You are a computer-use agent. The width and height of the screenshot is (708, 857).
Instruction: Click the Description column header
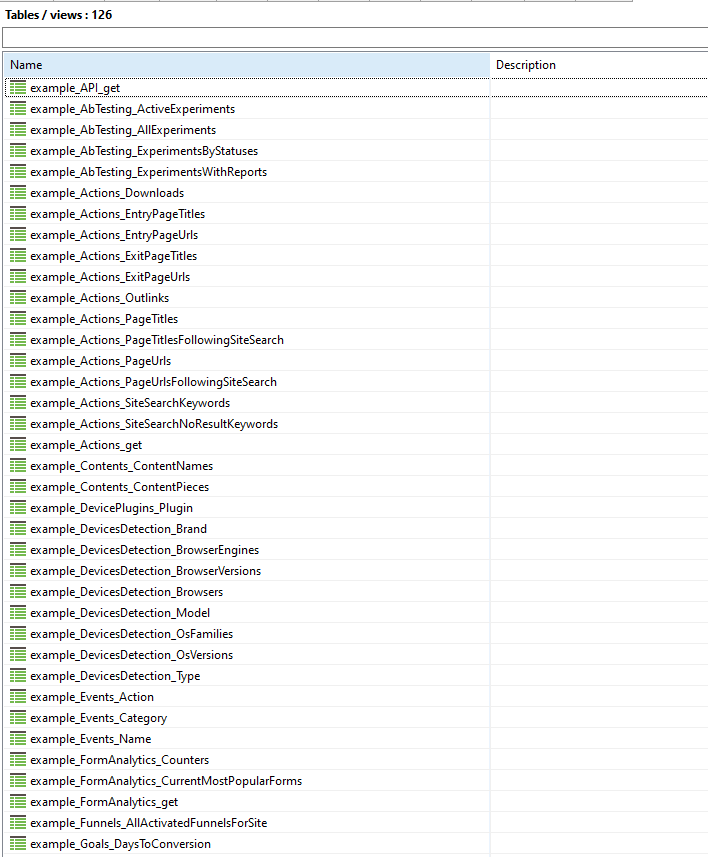tap(598, 65)
